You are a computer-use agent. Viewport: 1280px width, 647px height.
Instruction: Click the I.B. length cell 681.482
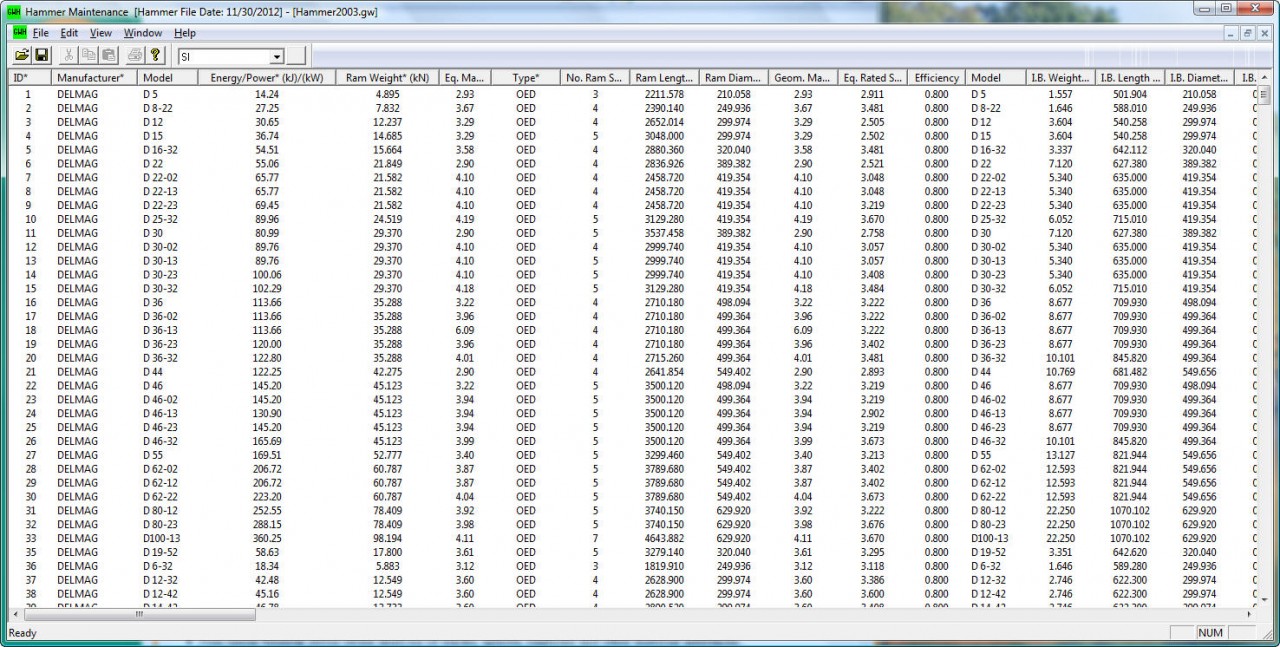(1130, 371)
